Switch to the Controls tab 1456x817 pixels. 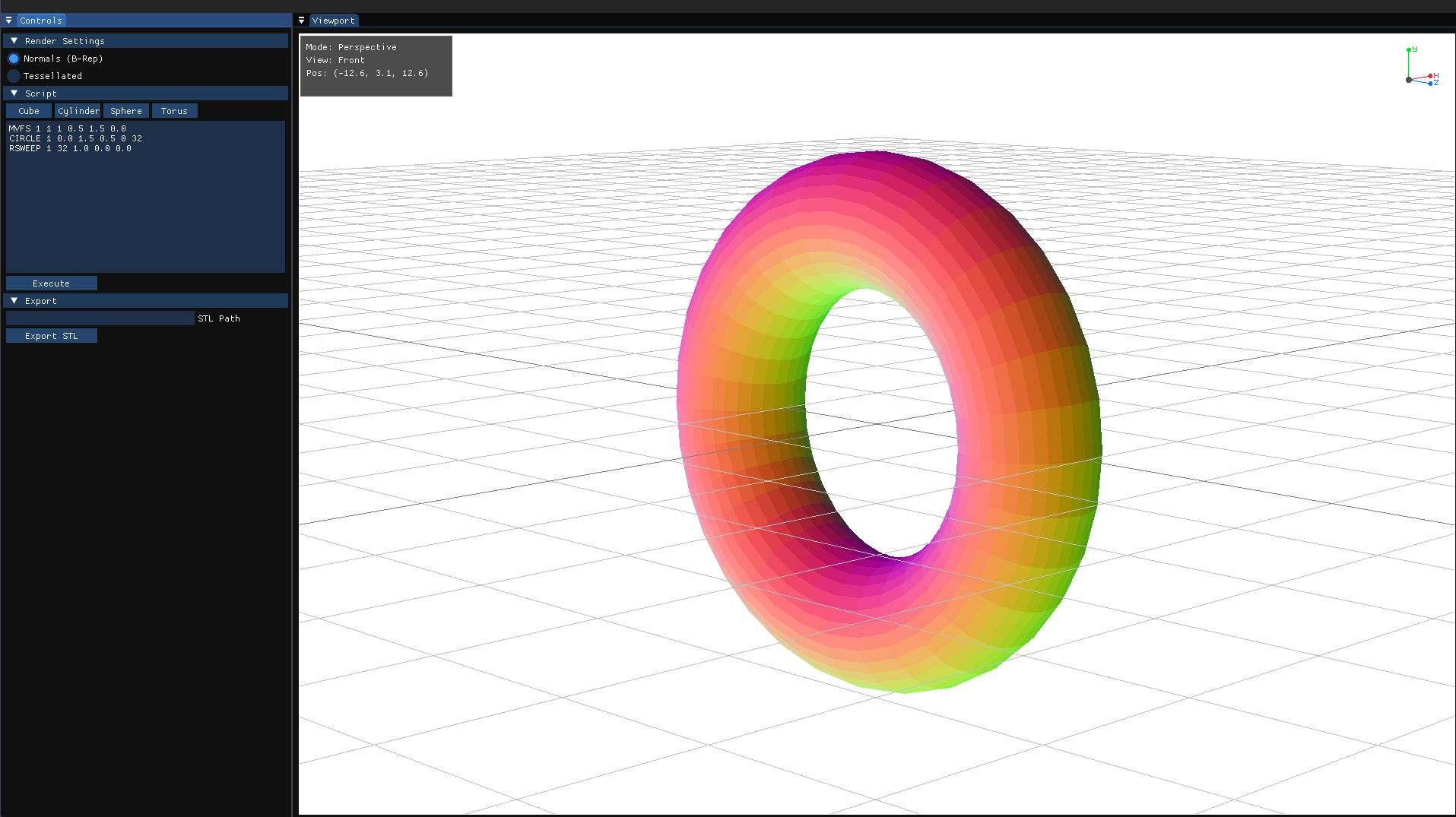coord(41,21)
